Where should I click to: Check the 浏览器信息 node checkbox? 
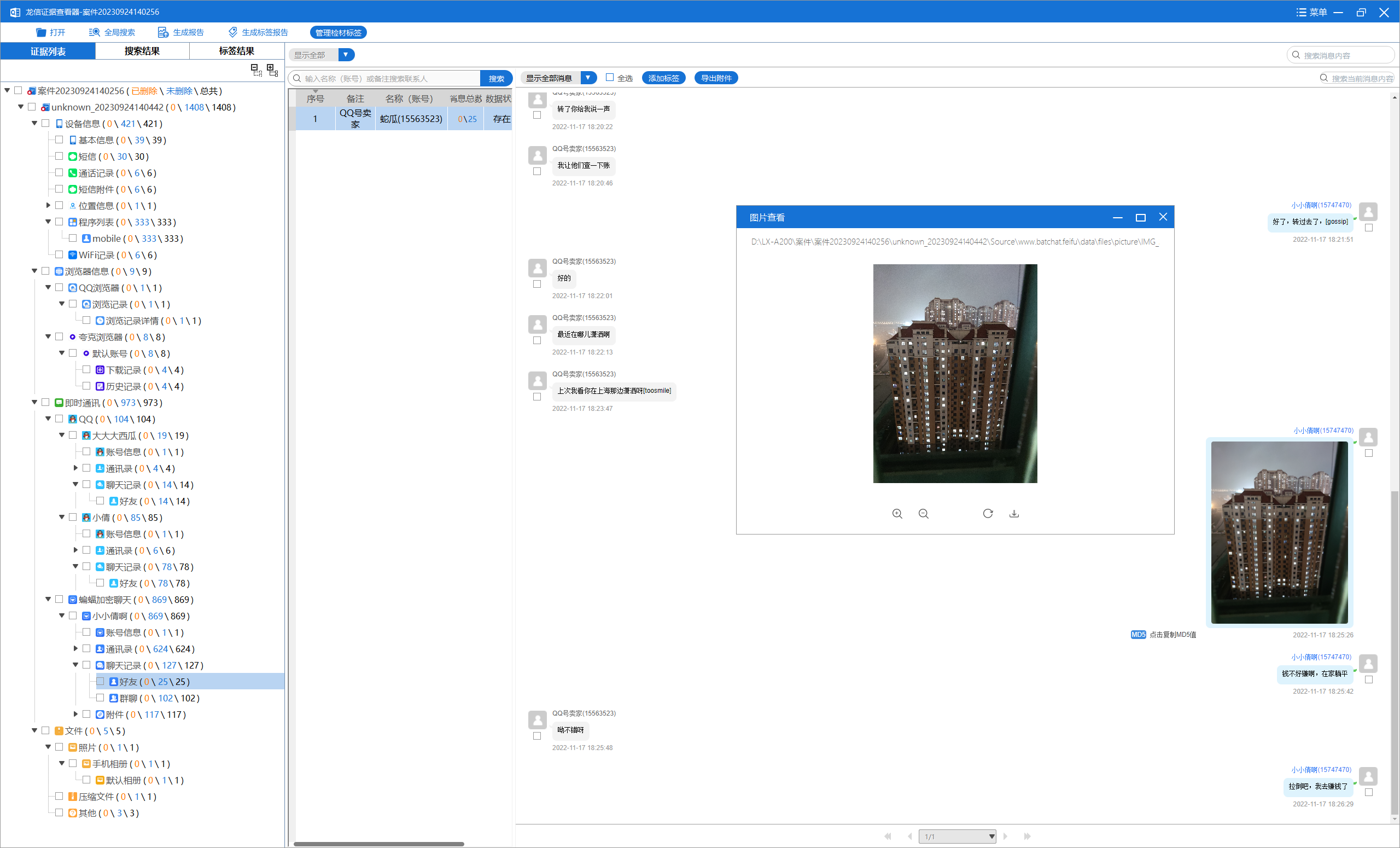(x=45, y=271)
